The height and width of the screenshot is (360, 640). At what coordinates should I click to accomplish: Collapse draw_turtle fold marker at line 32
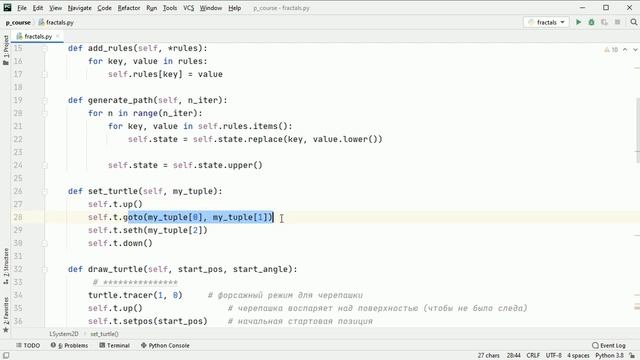(44, 269)
